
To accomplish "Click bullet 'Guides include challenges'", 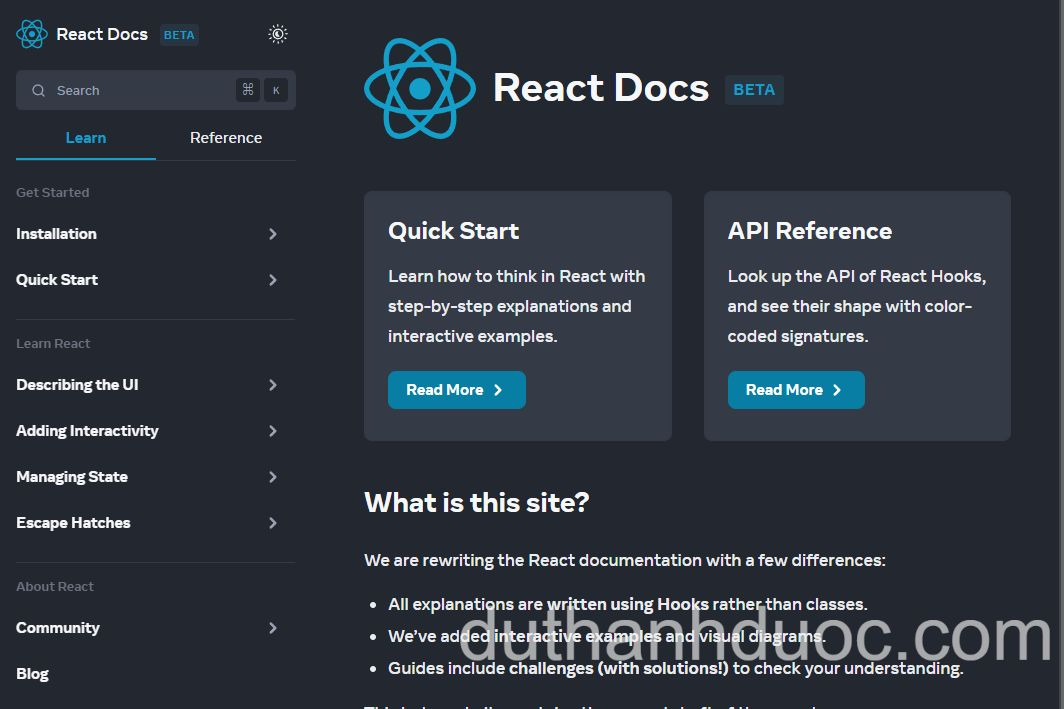I will pos(676,668).
